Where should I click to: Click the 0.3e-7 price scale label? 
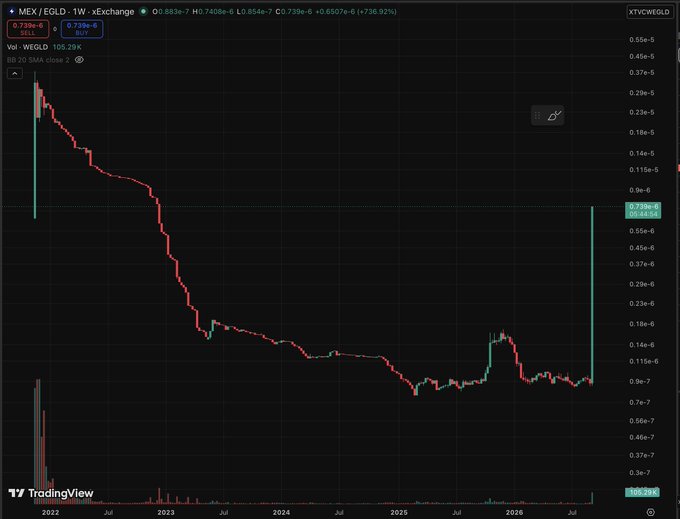click(x=640, y=473)
